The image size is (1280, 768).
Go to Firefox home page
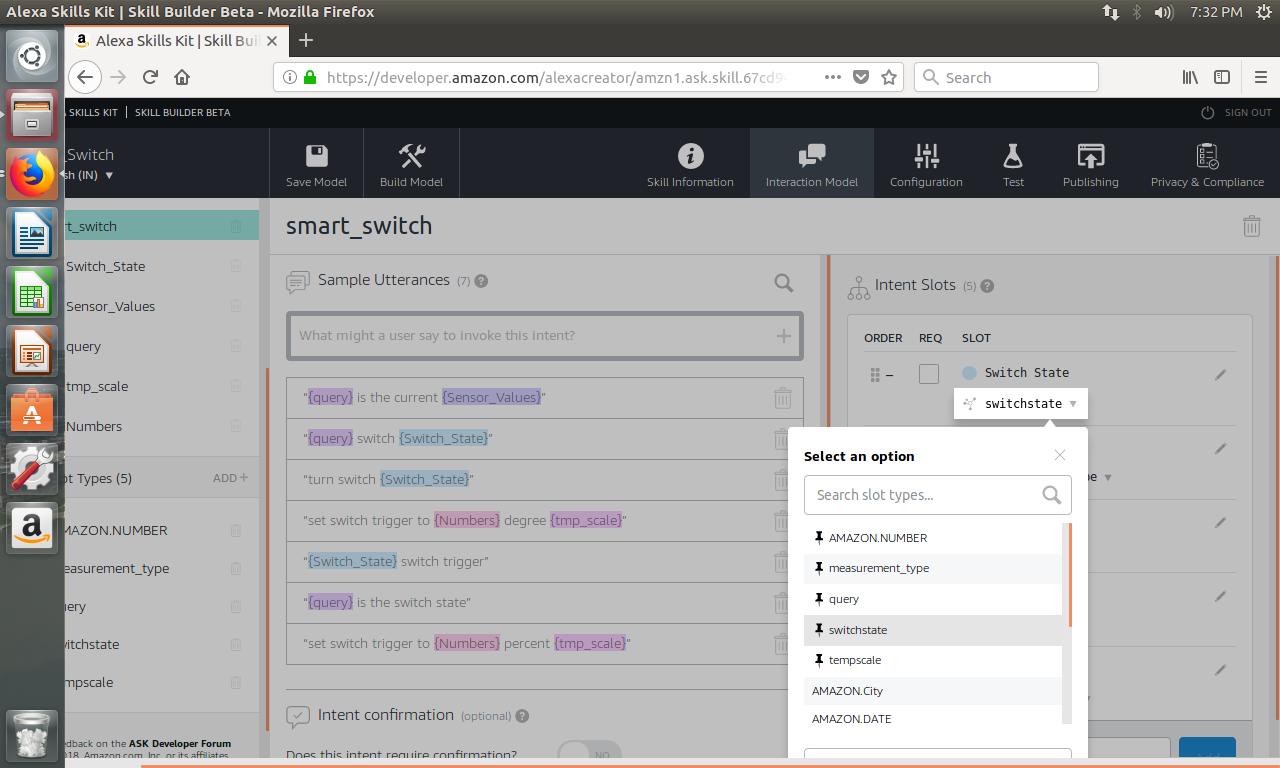[182, 77]
